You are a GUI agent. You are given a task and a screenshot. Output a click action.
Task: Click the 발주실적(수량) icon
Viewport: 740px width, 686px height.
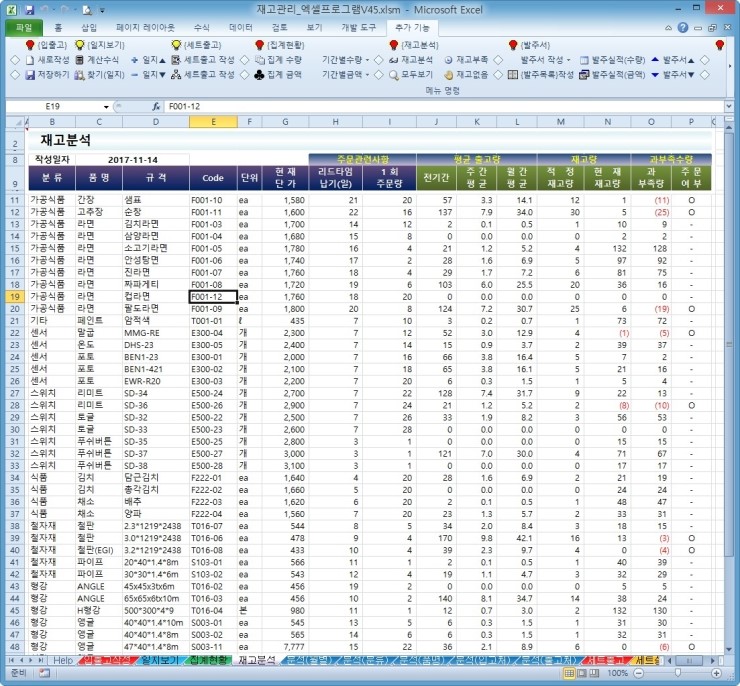(584, 60)
